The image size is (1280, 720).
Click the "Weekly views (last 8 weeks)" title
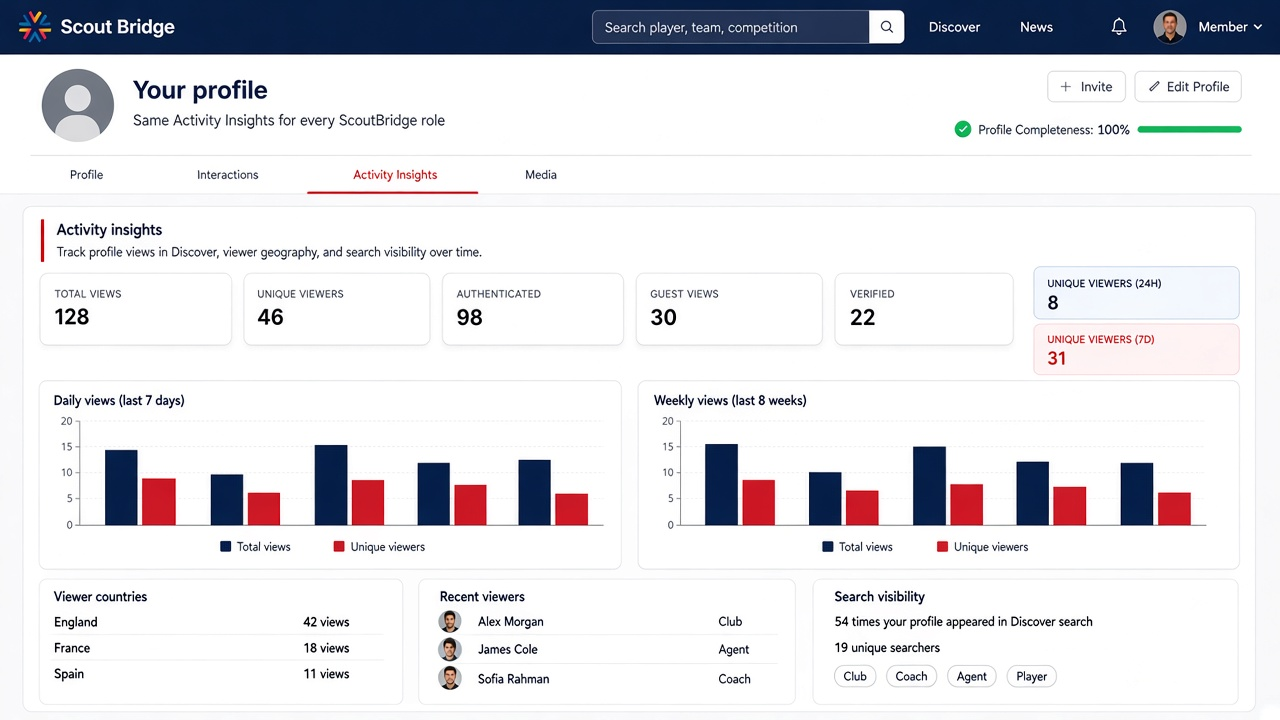(730, 400)
